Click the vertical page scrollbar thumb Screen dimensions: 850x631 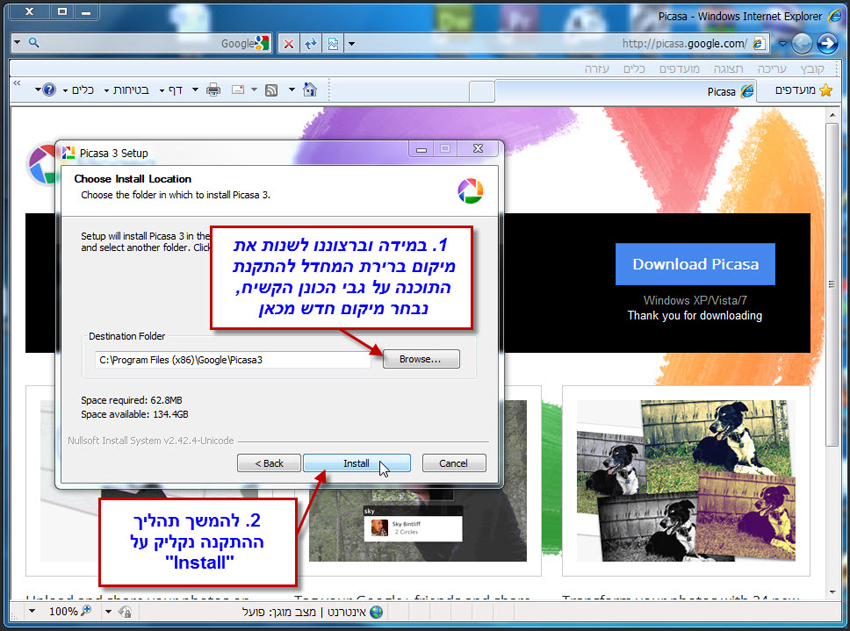pyautogui.click(x=832, y=284)
